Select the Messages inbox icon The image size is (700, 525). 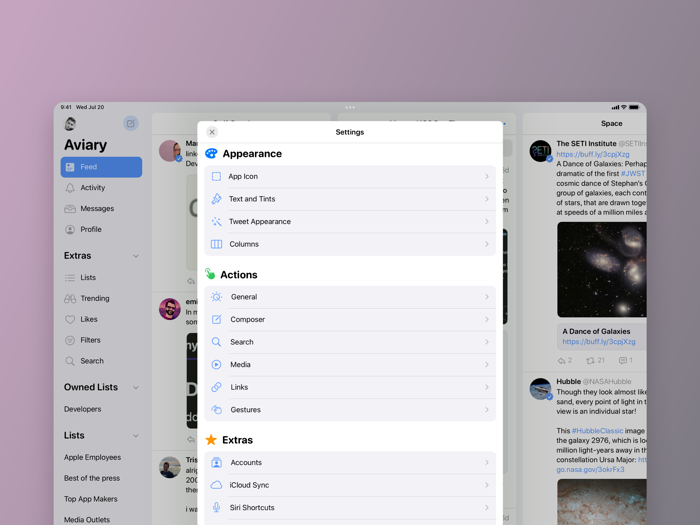coord(70,209)
